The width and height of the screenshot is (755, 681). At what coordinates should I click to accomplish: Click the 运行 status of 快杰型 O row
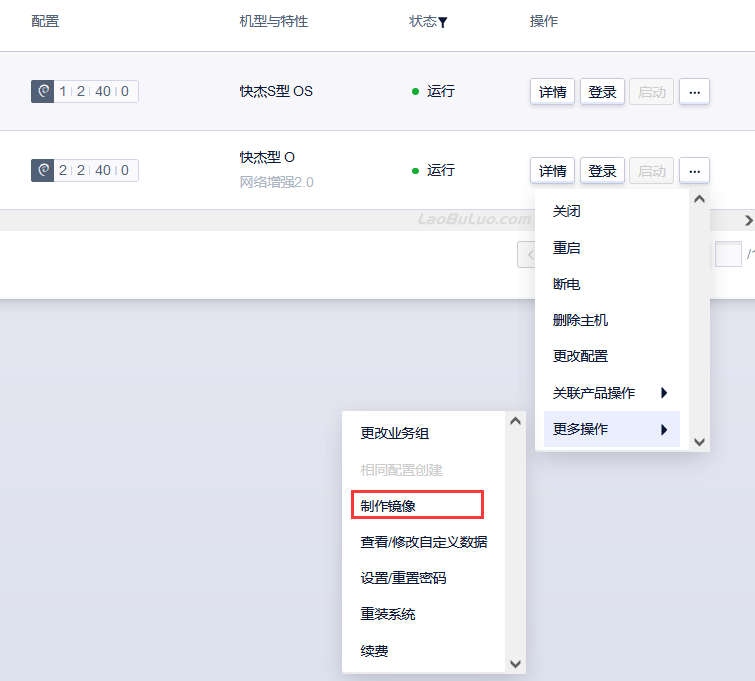coord(434,170)
